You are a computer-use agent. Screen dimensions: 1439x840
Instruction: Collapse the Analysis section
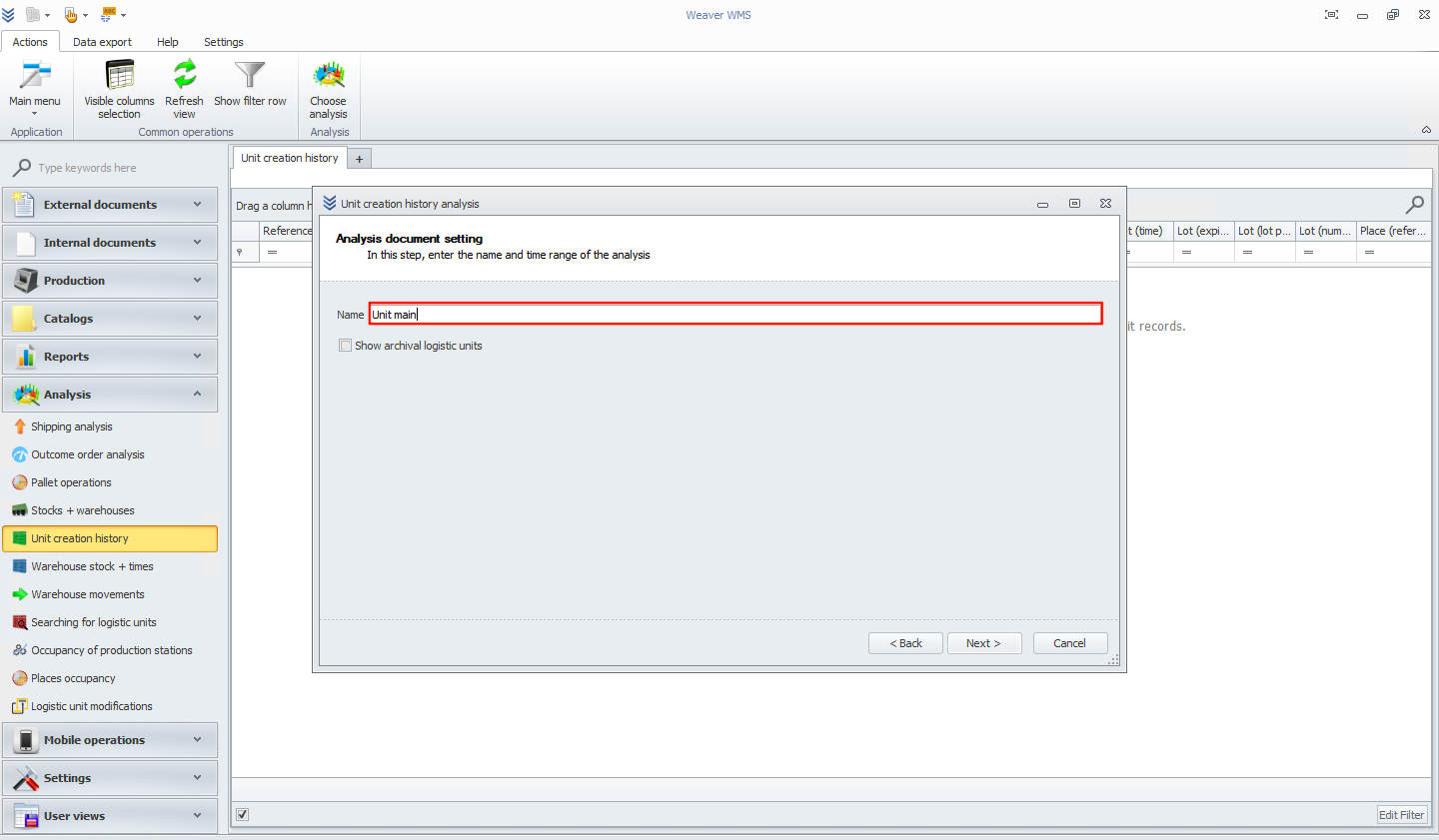pos(110,395)
